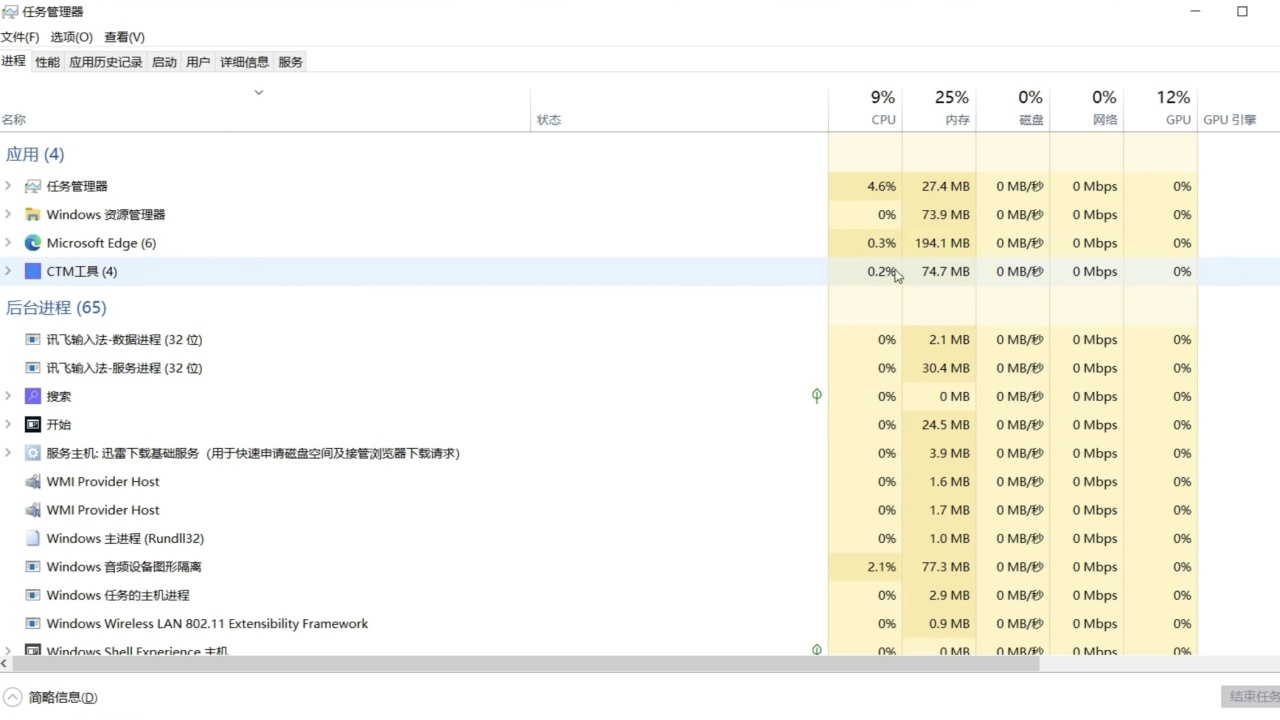Click the 搜索 magnifier process icon
Viewport: 1280px width, 720px height.
tap(33, 396)
